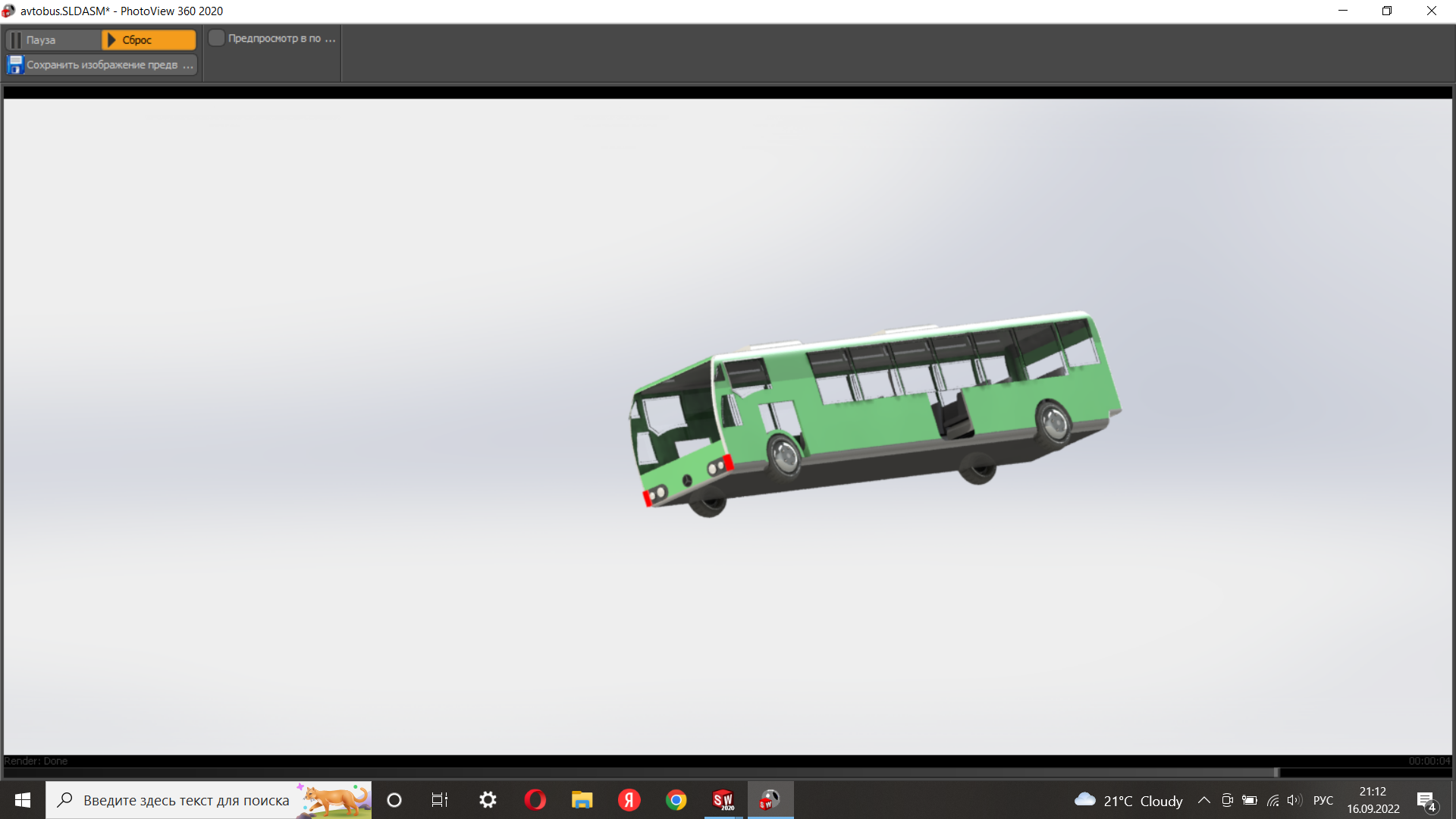Expand hidden system tray icons chevron
This screenshot has height=819, width=1456.
[x=1204, y=800]
